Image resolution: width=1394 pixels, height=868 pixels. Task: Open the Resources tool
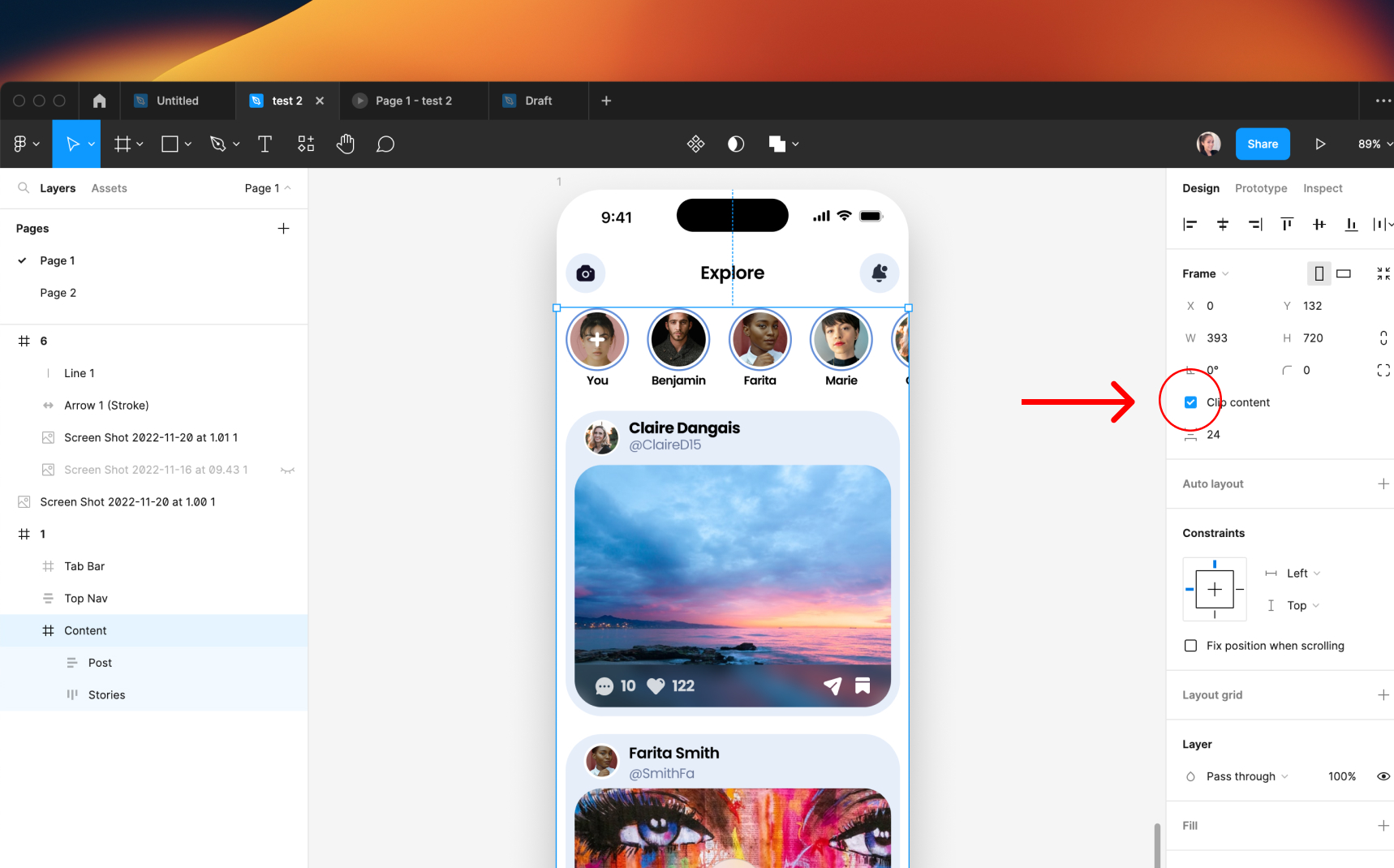click(306, 144)
